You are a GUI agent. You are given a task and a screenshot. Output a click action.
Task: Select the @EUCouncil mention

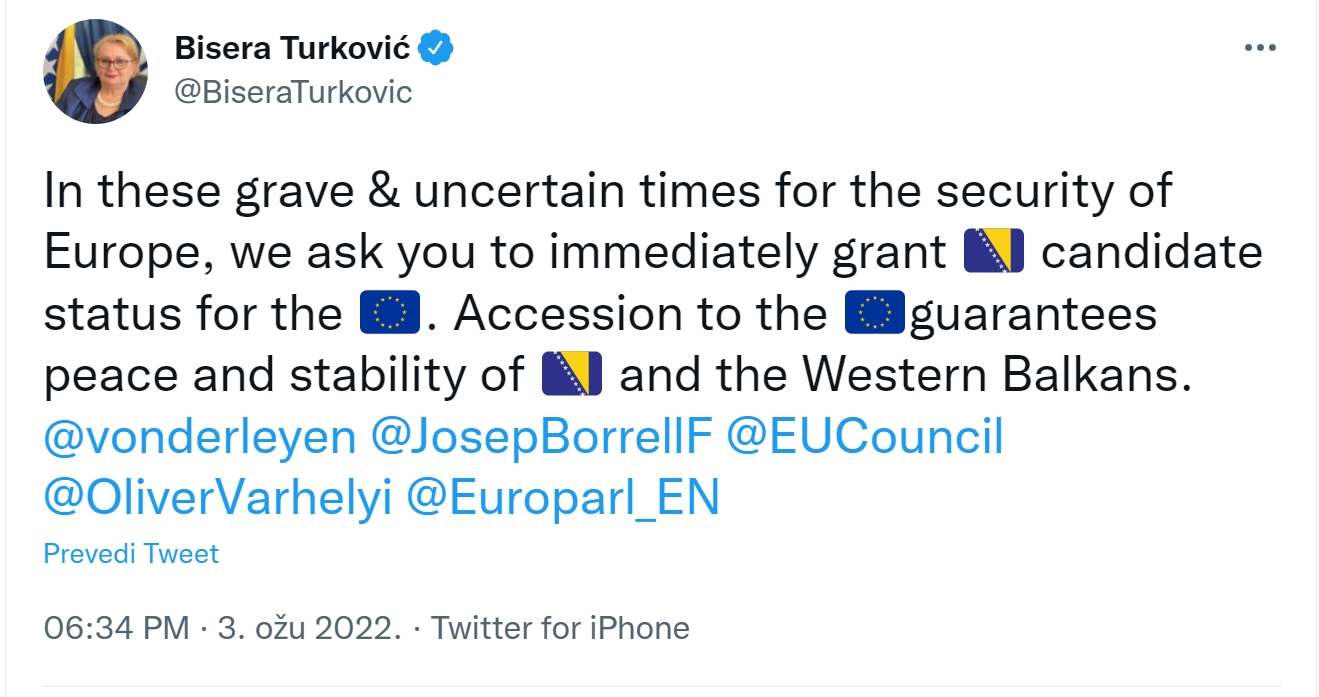point(864,436)
